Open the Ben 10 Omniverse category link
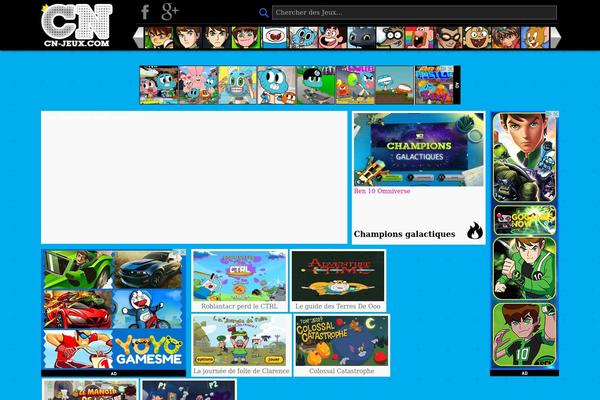 [382, 191]
